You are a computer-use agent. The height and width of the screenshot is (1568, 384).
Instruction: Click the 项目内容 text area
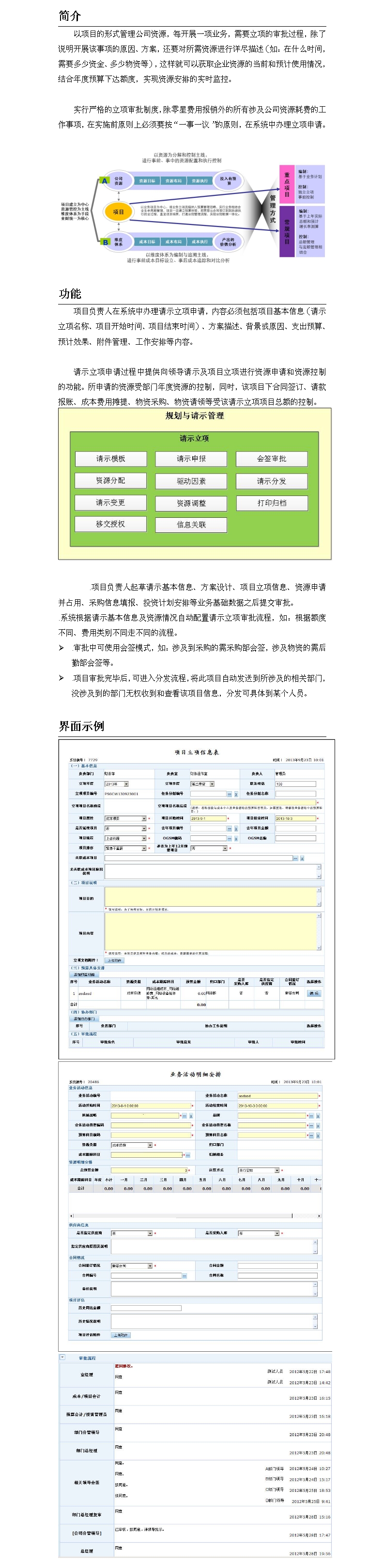[x=213, y=931]
